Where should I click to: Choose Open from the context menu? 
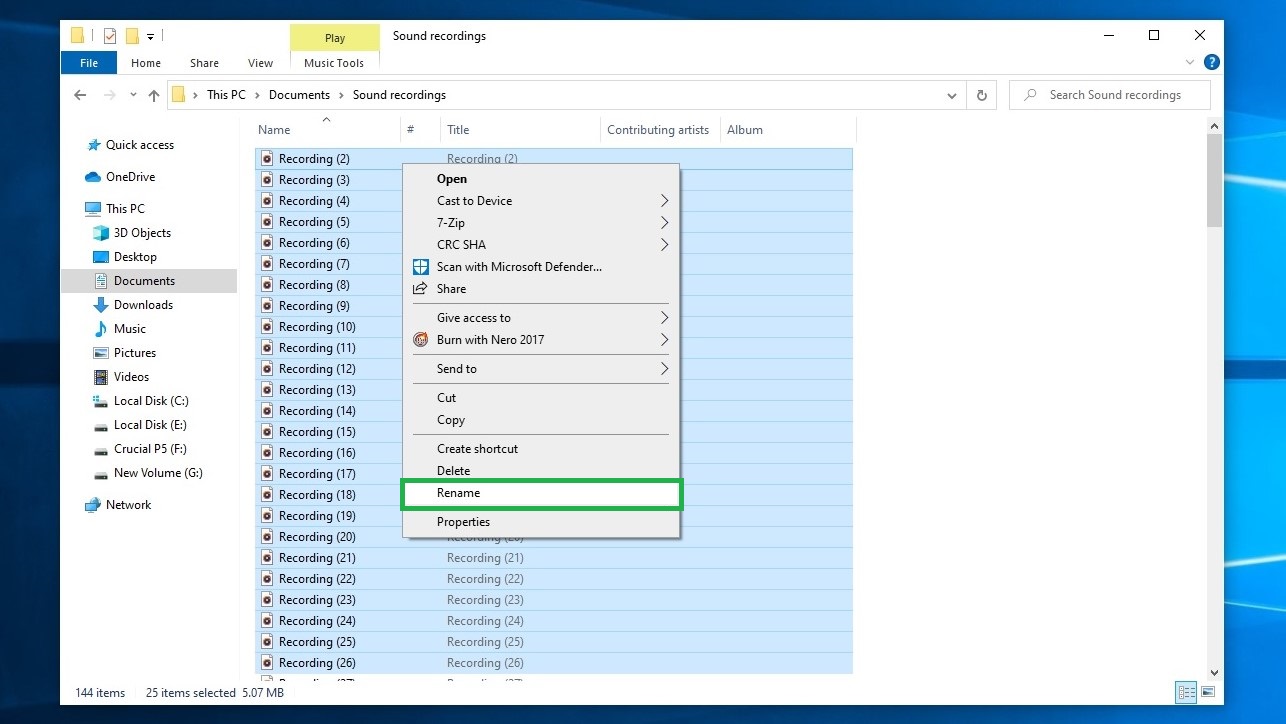tap(541, 179)
